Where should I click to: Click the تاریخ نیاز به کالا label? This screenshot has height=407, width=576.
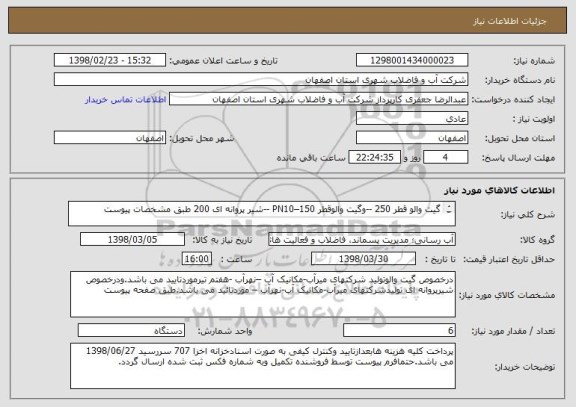point(222,240)
